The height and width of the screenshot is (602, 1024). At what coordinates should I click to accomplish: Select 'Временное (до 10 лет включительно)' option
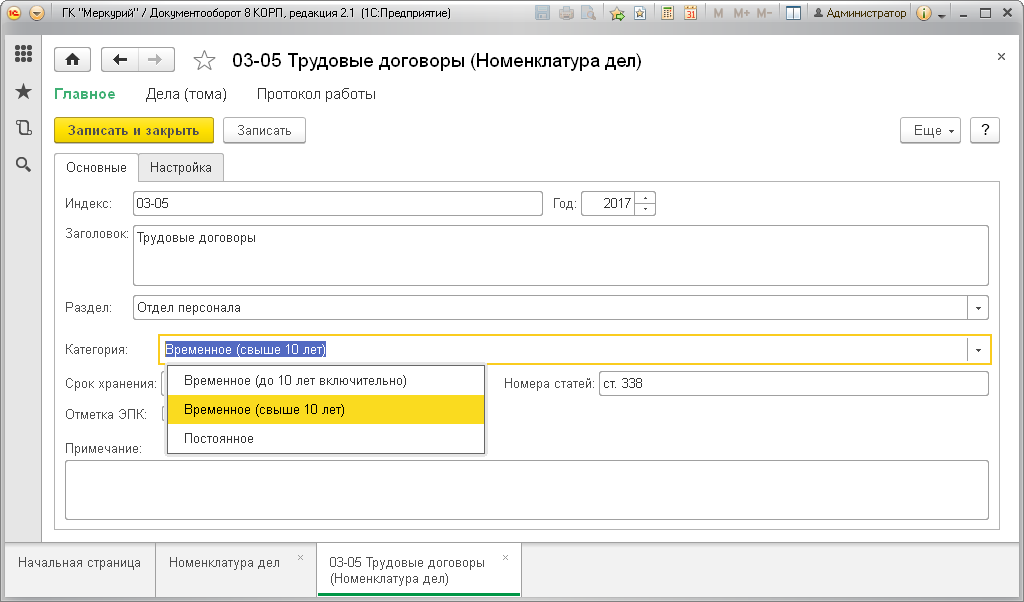coord(326,381)
